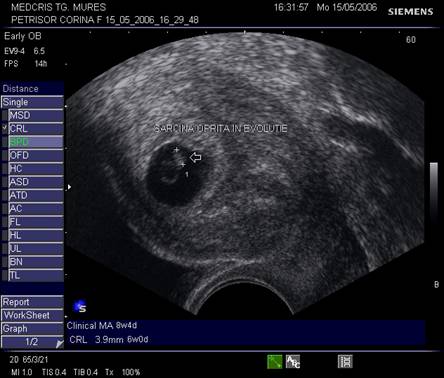Advance to next page via 1/2 arrow
Viewport: 444px width, 378px height.
click(59, 343)
